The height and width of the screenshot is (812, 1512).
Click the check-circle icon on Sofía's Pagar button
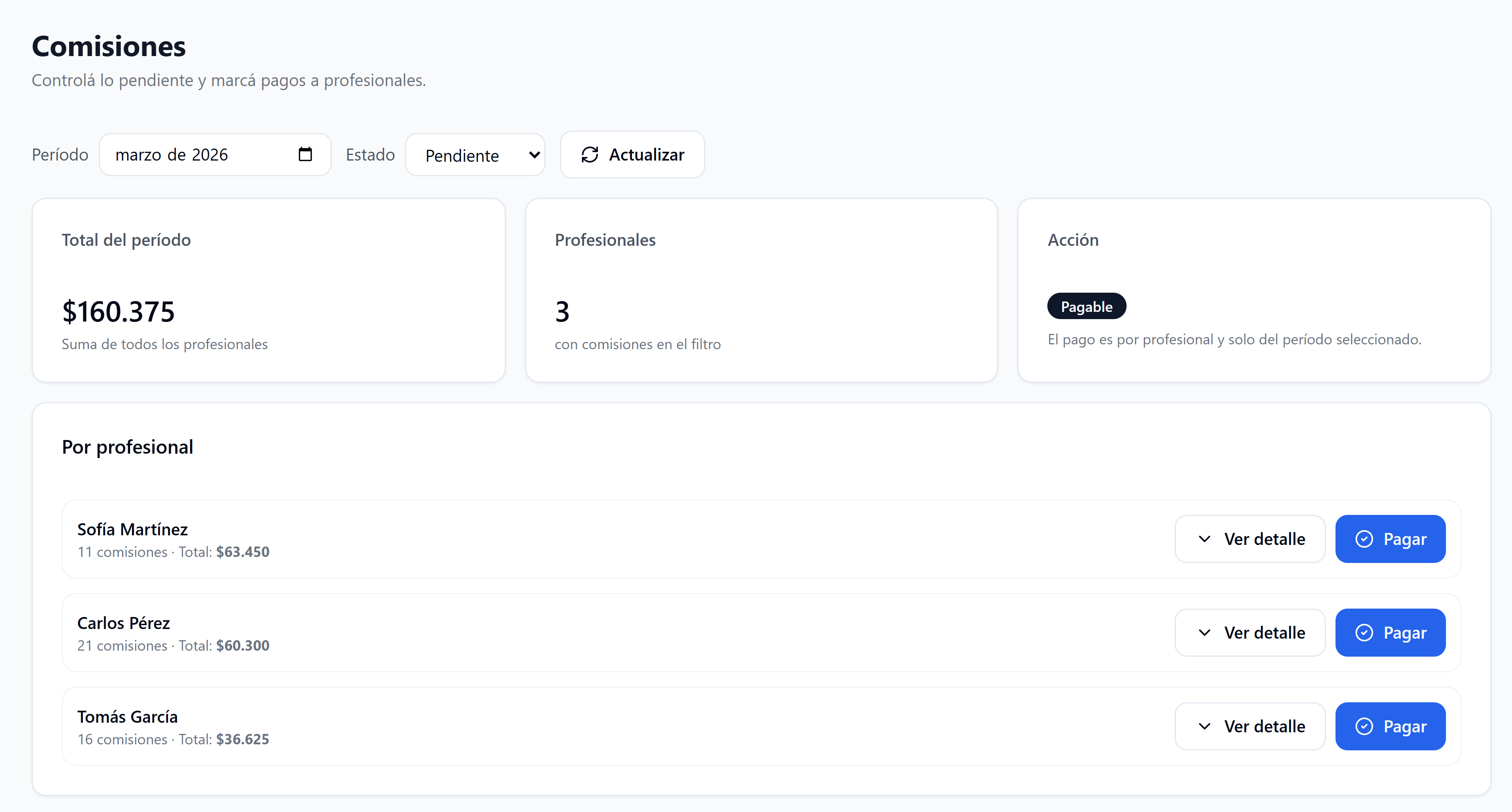[x=1365, y=539]
